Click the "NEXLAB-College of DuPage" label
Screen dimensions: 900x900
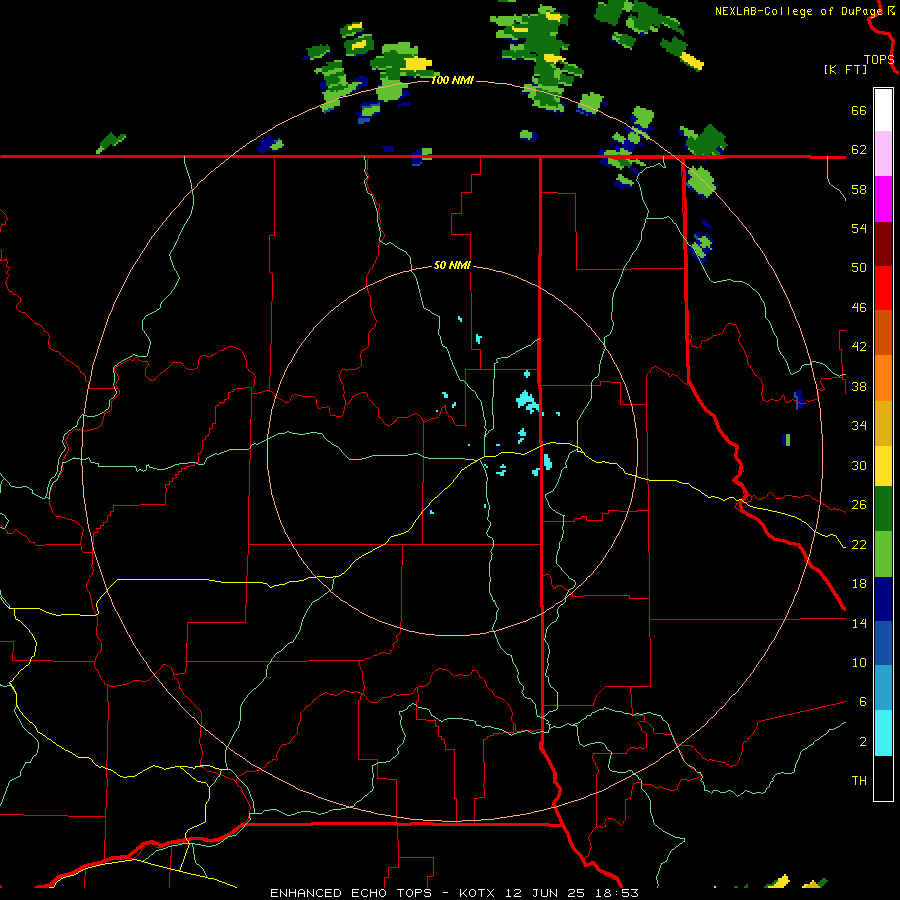(799, 11)
